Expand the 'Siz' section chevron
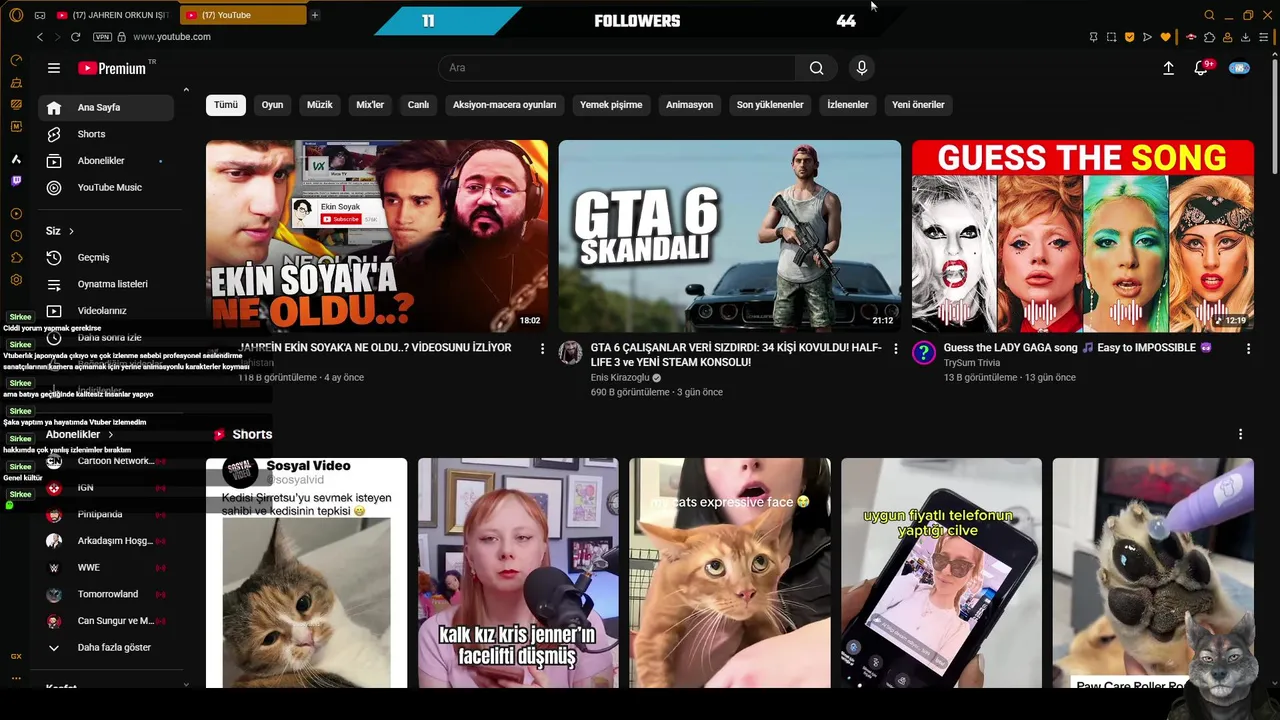 coord(71,231)
